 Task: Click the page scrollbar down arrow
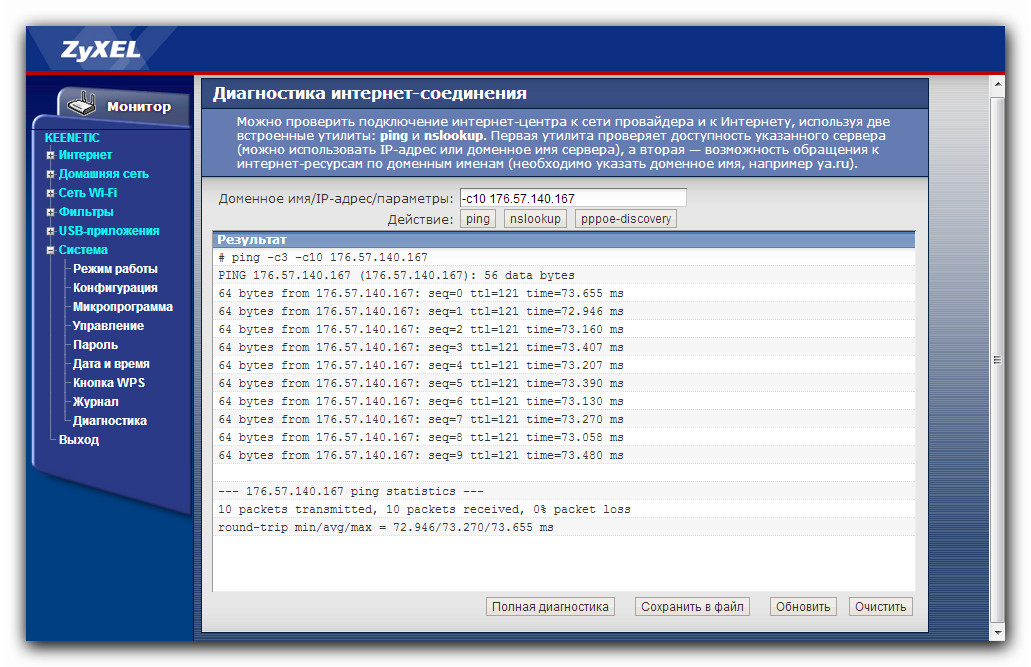tap(996, 633)
